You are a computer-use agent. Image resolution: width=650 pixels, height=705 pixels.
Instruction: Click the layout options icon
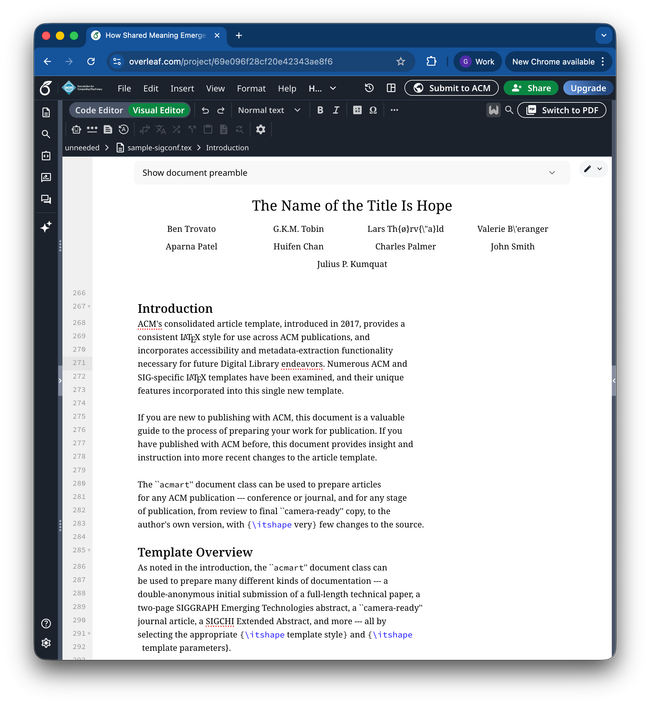coord(391,88)
